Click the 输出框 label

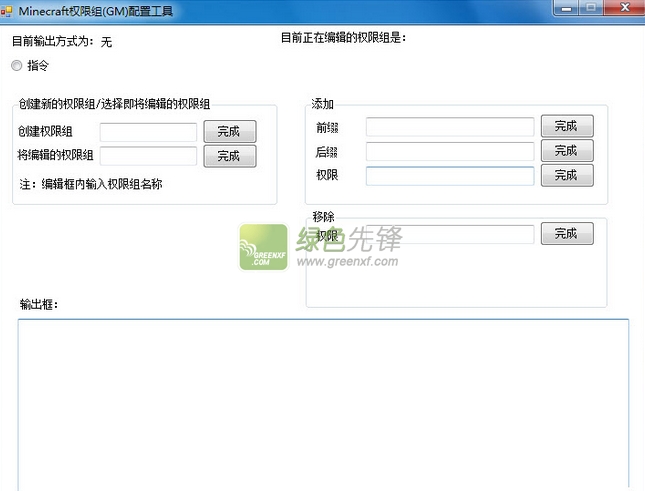(x=39, y=304)
